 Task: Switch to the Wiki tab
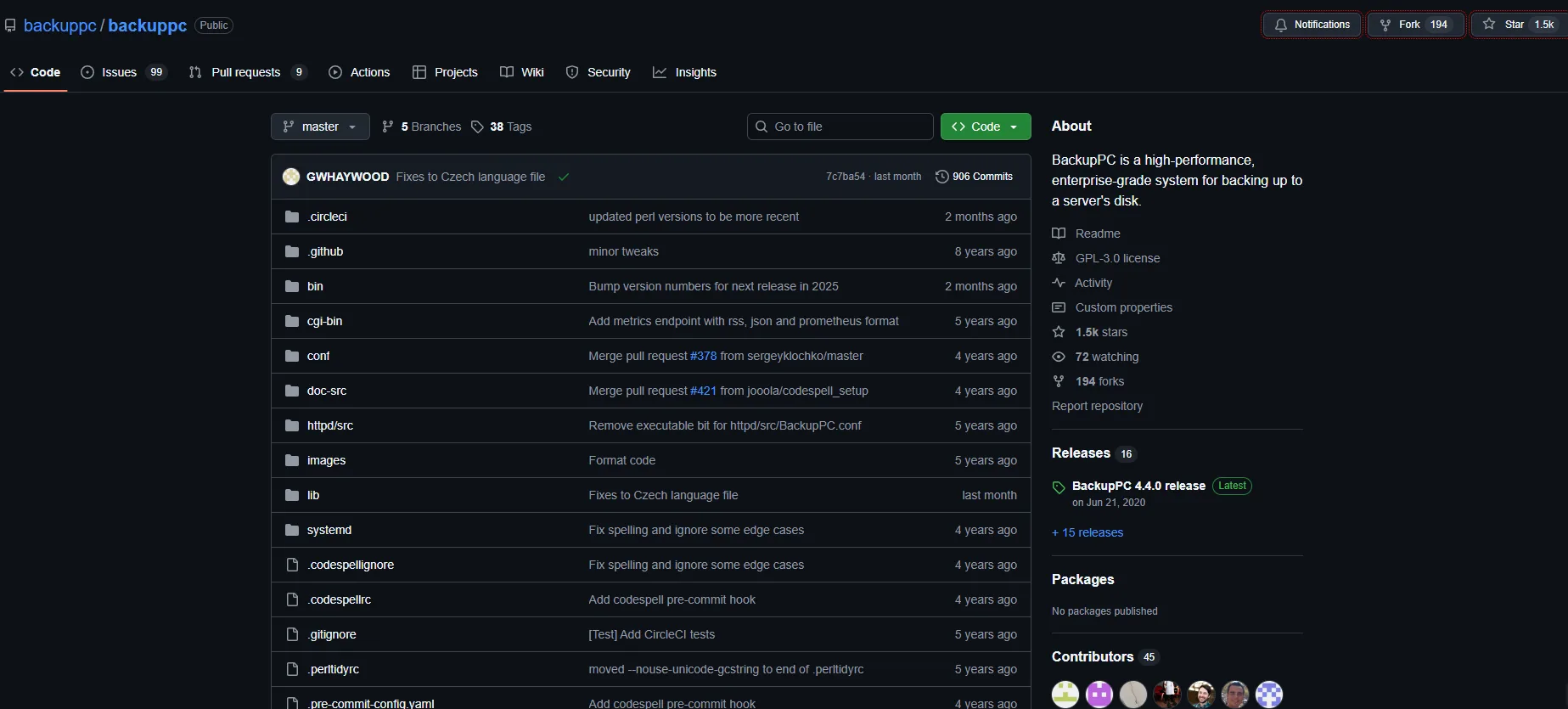click(x=522, y=72)
